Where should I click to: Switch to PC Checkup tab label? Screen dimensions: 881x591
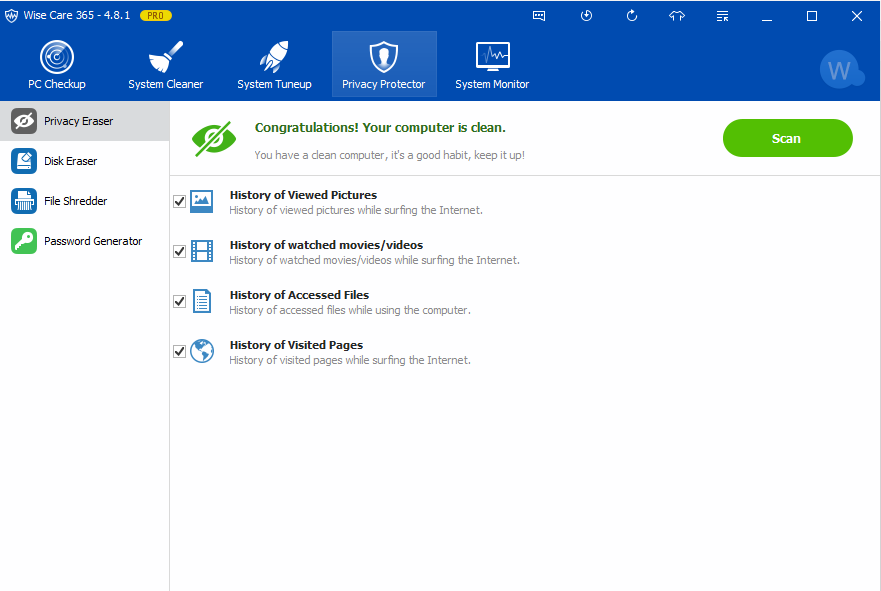(x=57, y=84)
